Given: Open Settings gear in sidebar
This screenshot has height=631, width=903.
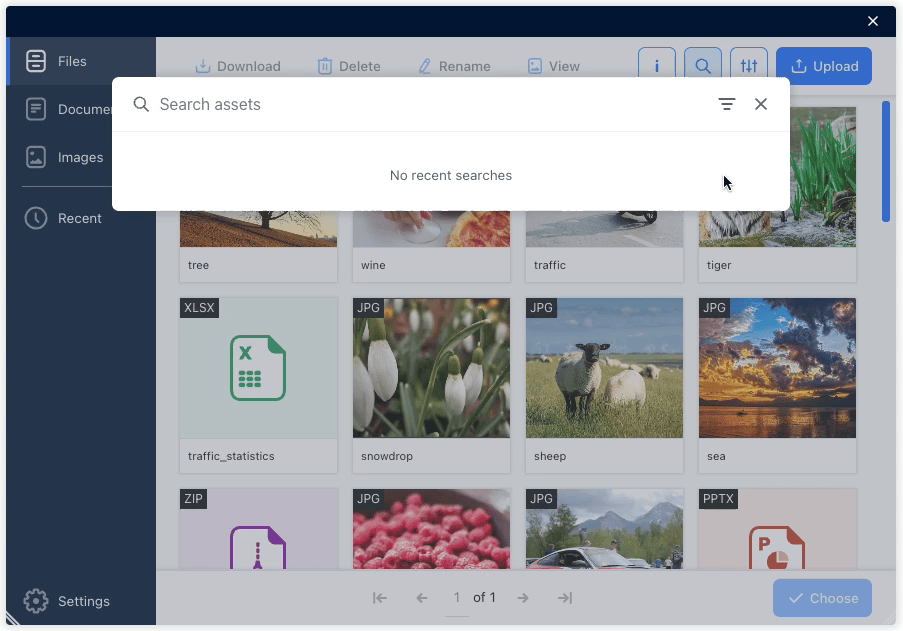Looking at the screenshot, I should [x=36, y=600].
